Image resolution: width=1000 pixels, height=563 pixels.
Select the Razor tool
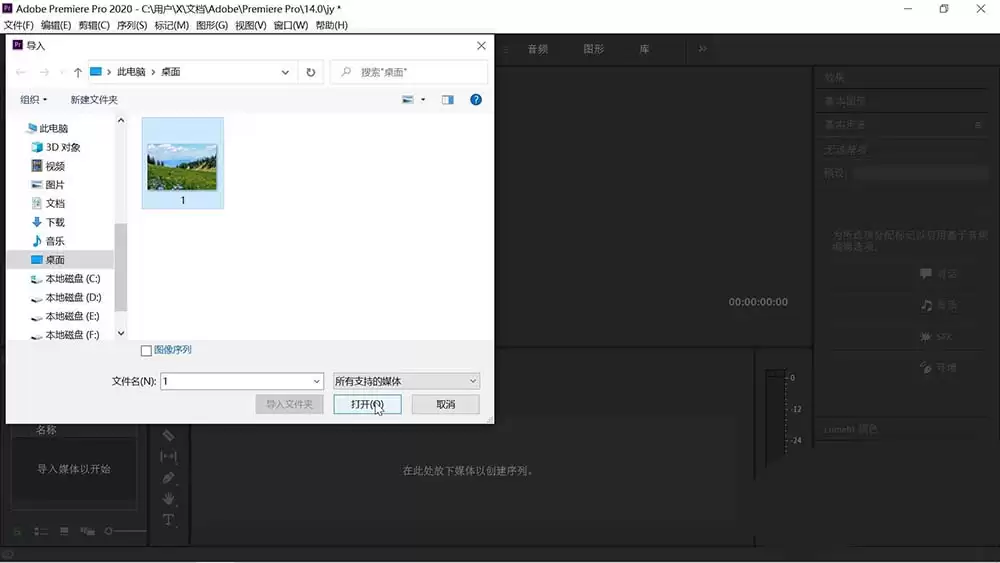pyautogui.click(x=168, y=435)
